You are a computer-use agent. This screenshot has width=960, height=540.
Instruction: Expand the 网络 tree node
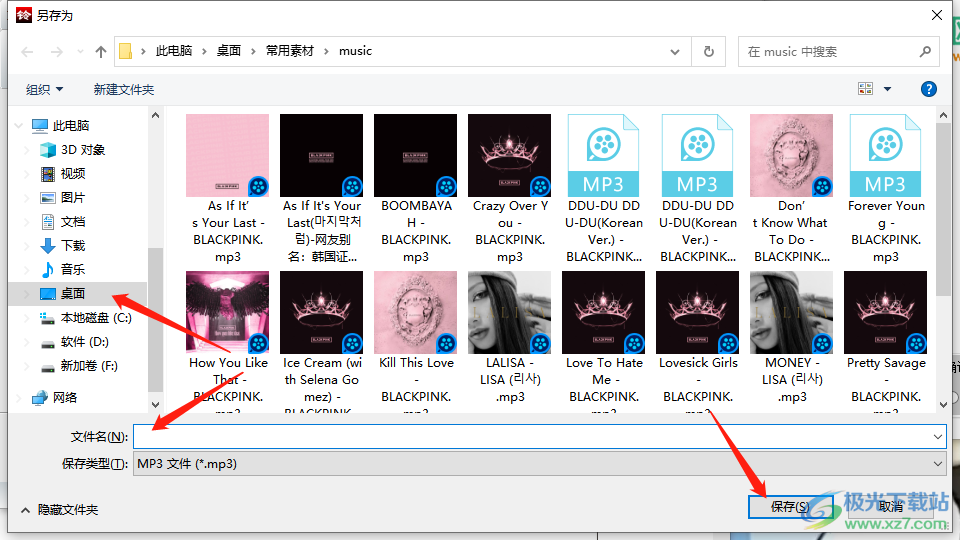19,398
